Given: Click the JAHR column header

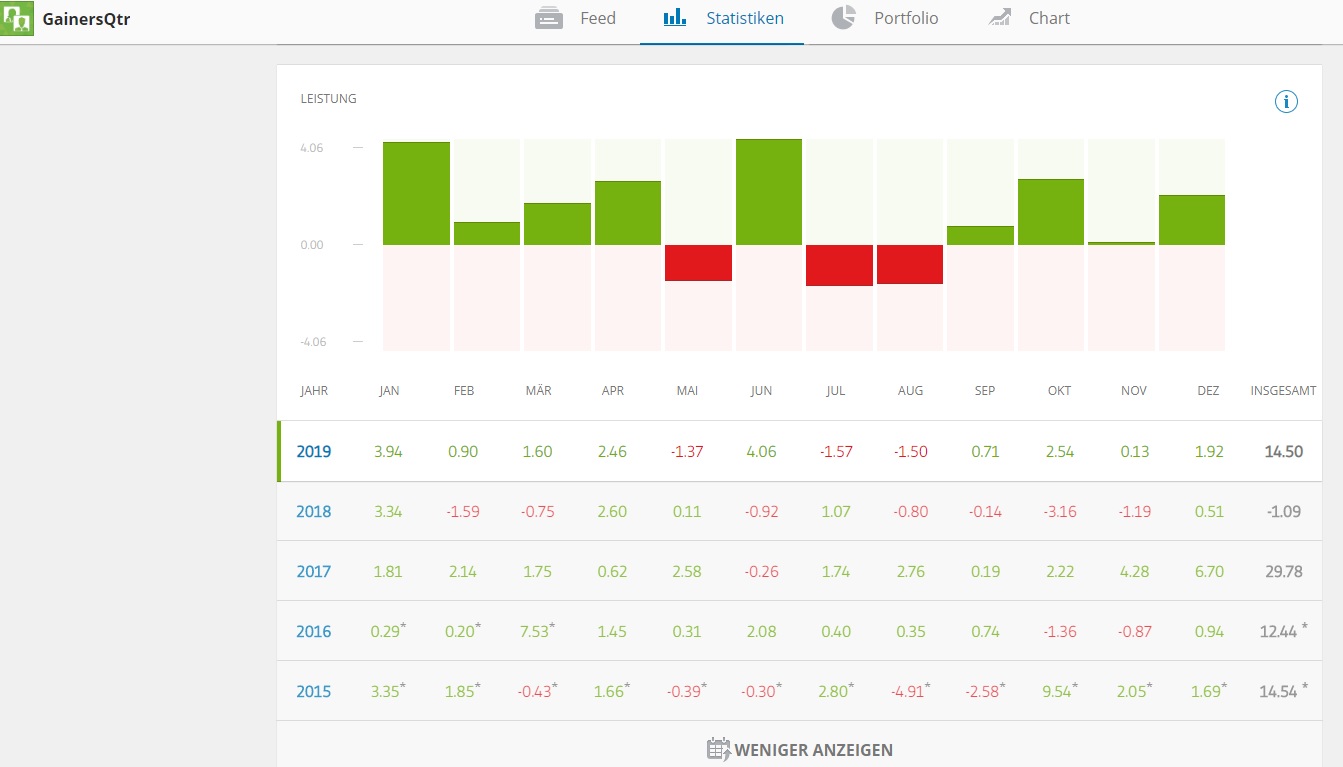Looking at the screenshot, I should pyautogui.click(x=314, y=391).
